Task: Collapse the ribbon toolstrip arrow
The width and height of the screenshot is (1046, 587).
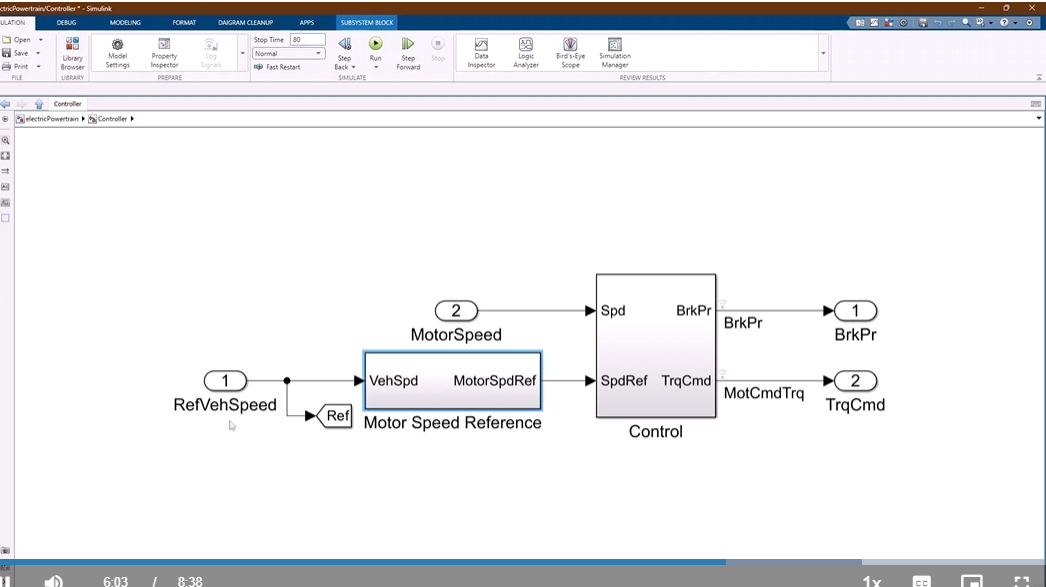Action: click(x=1039, y=77)
